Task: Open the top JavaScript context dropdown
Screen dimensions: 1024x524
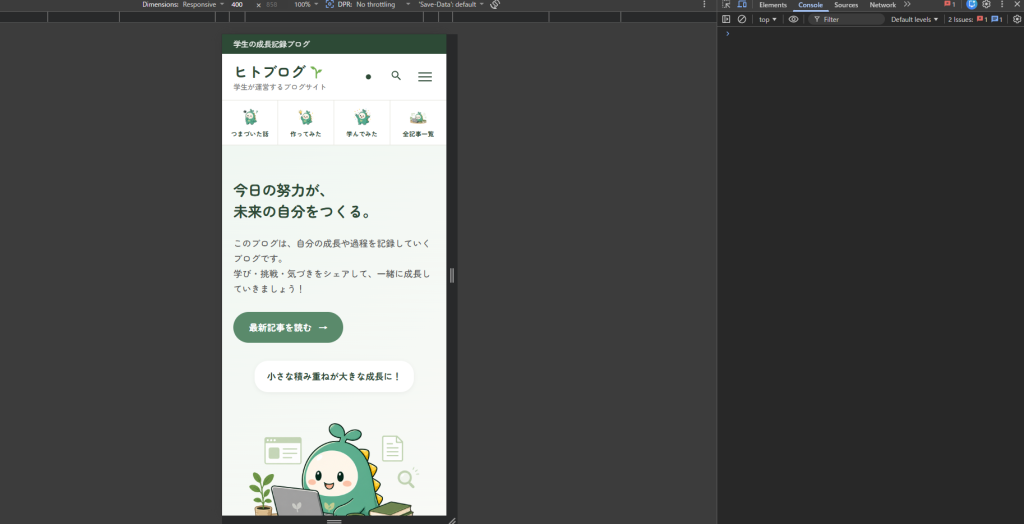Action: point(768,20)
